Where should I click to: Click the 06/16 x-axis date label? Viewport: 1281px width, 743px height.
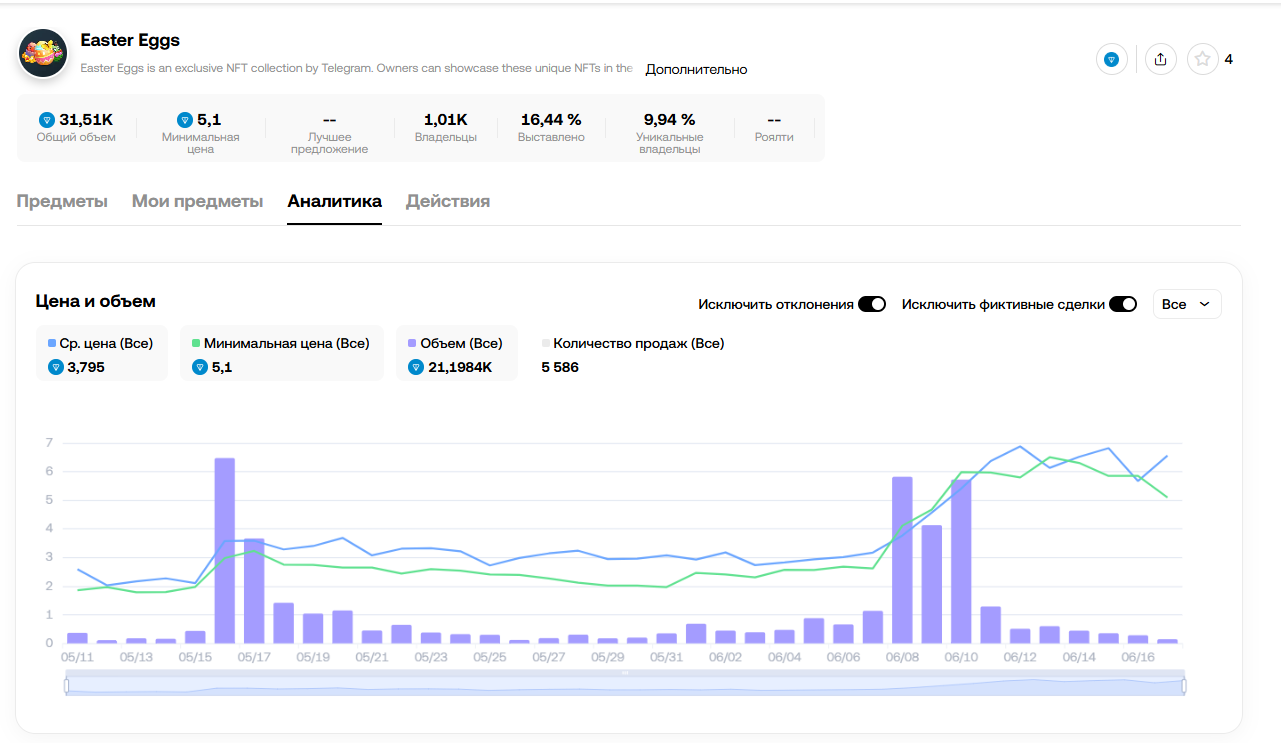[x=1138, y=657]
